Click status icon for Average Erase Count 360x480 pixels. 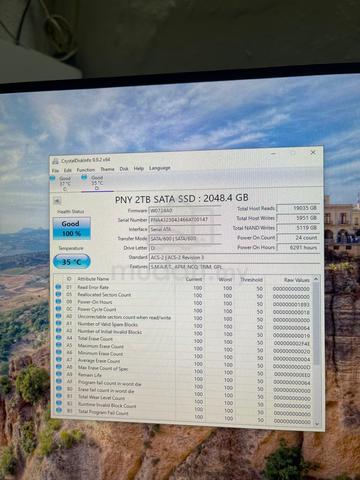click(59, 360)
